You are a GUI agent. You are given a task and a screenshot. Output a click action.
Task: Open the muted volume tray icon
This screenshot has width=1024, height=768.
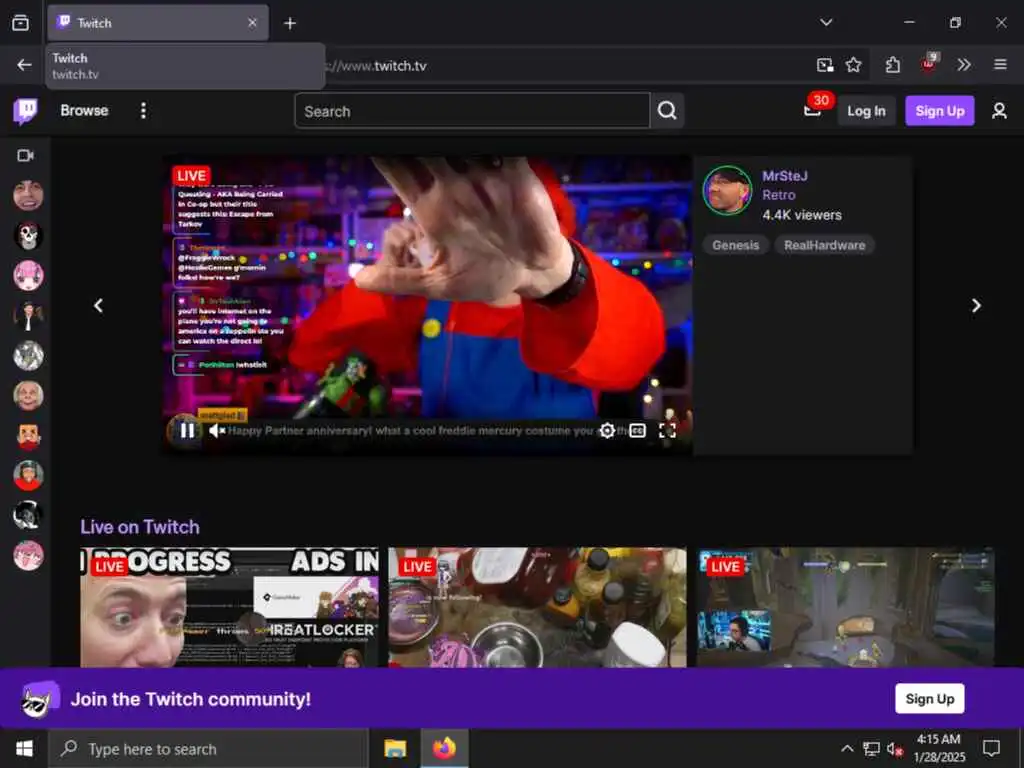coord(895,748)
